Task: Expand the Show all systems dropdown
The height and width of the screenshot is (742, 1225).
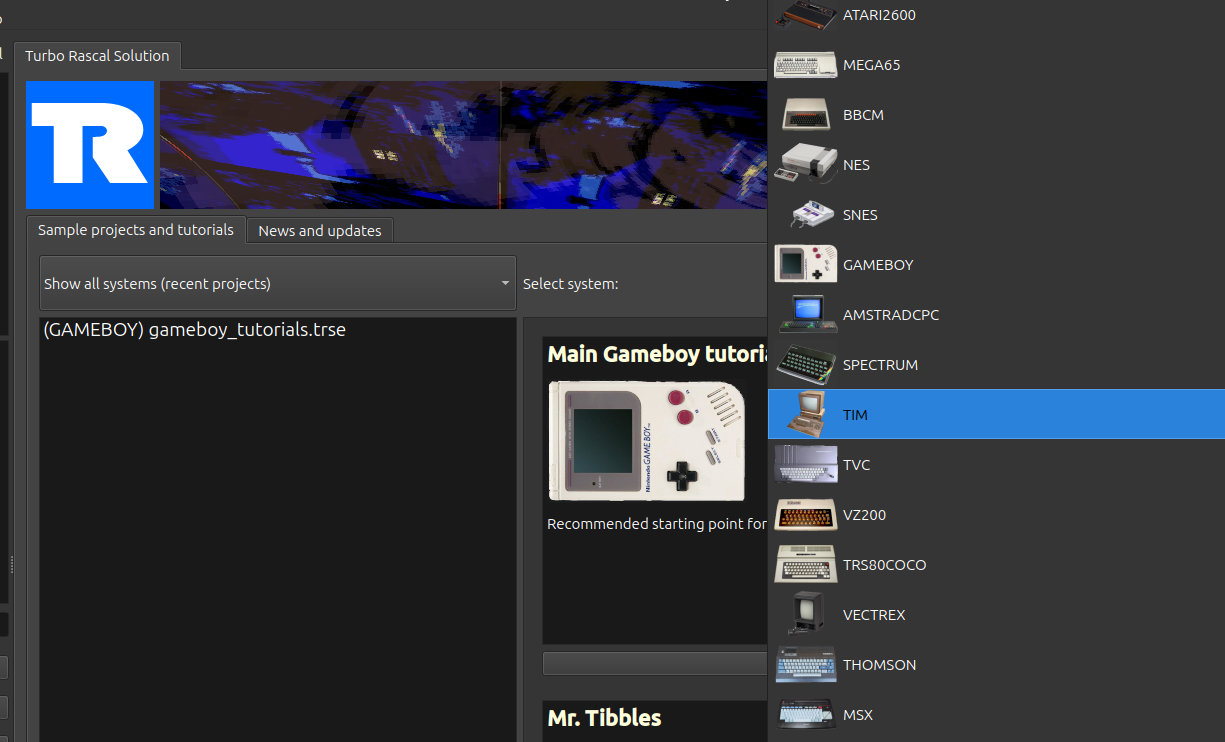Action: pyautogui.click(x=278, y=283)
